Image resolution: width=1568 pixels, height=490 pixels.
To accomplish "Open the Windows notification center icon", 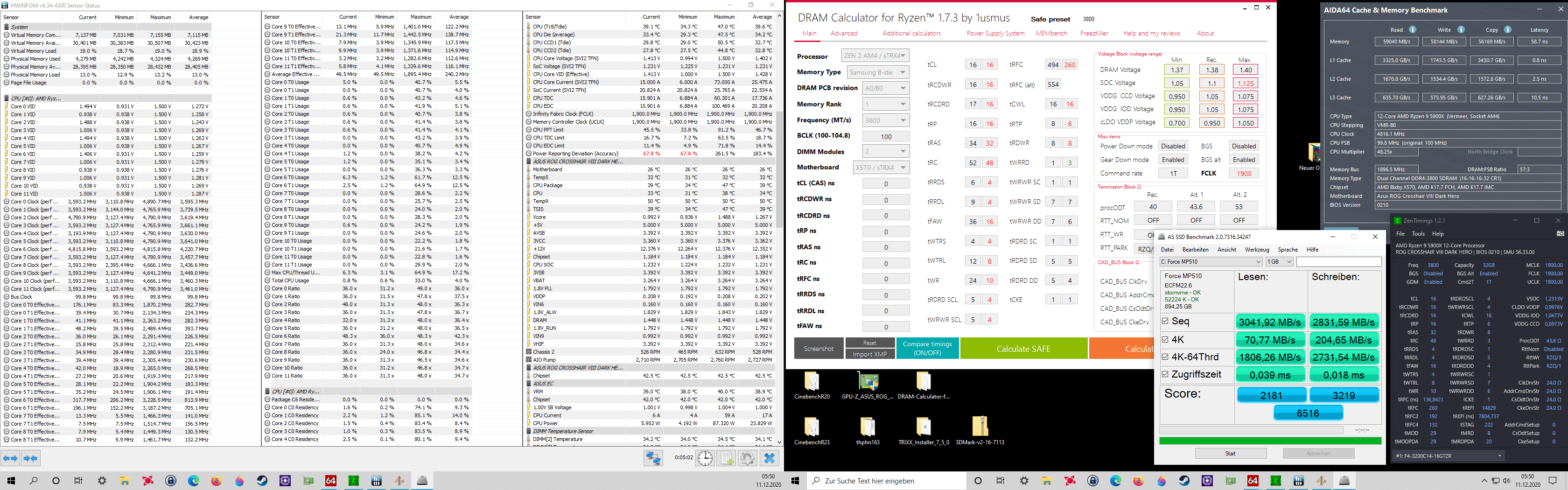I will pos(1553,481).
